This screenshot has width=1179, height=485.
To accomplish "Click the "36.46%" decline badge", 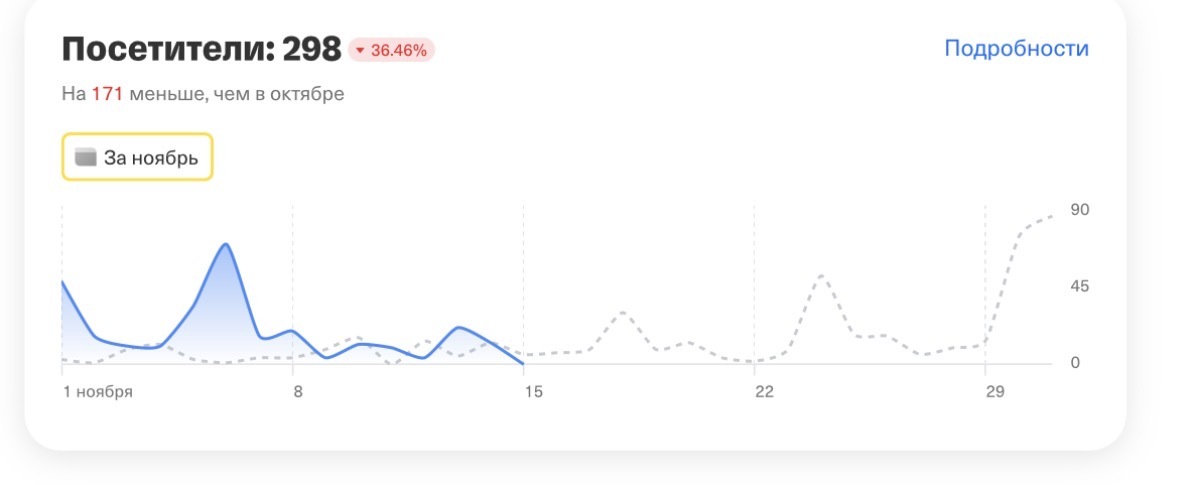I will click(x=392, y=50).
